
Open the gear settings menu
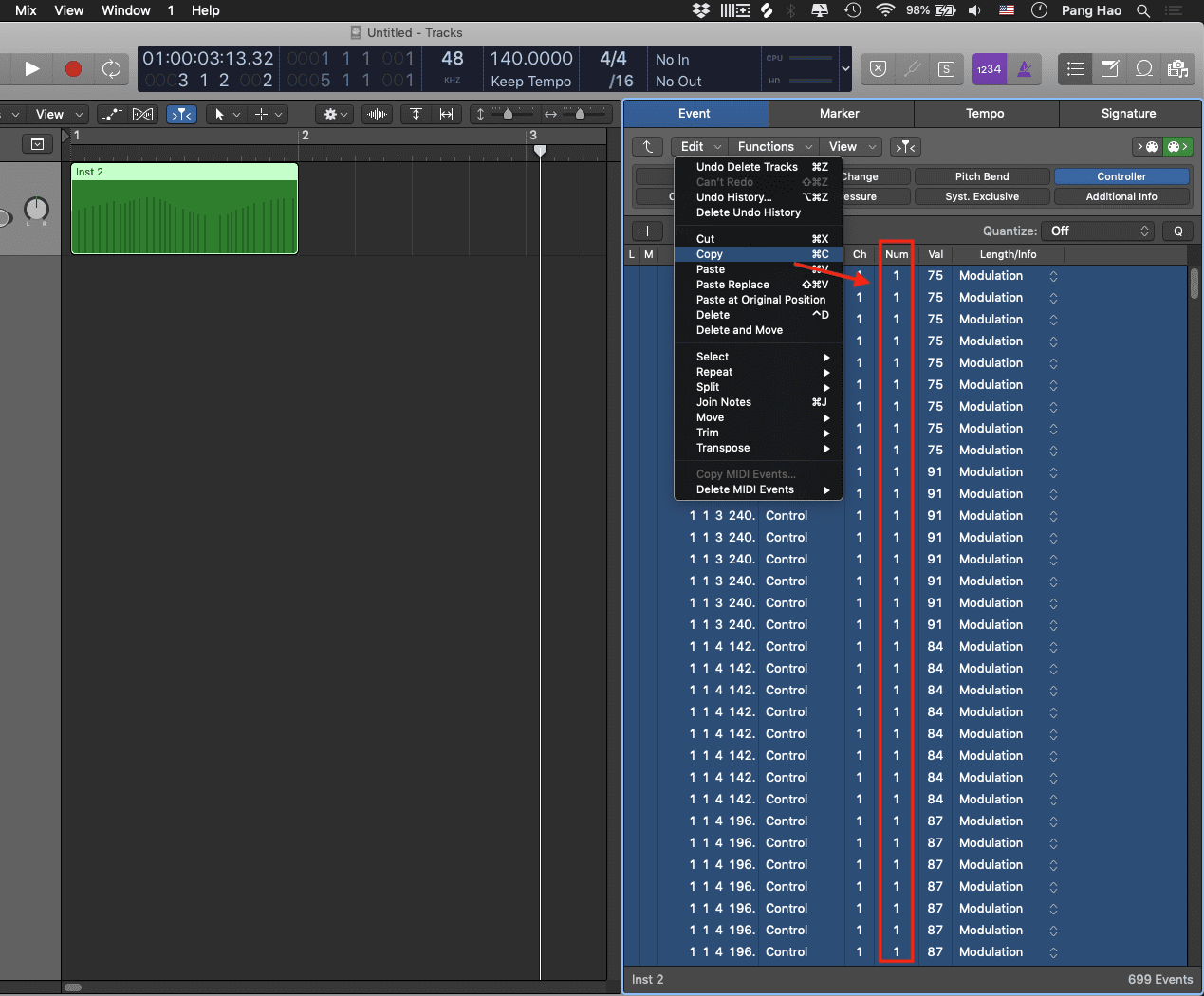[335, 115]
